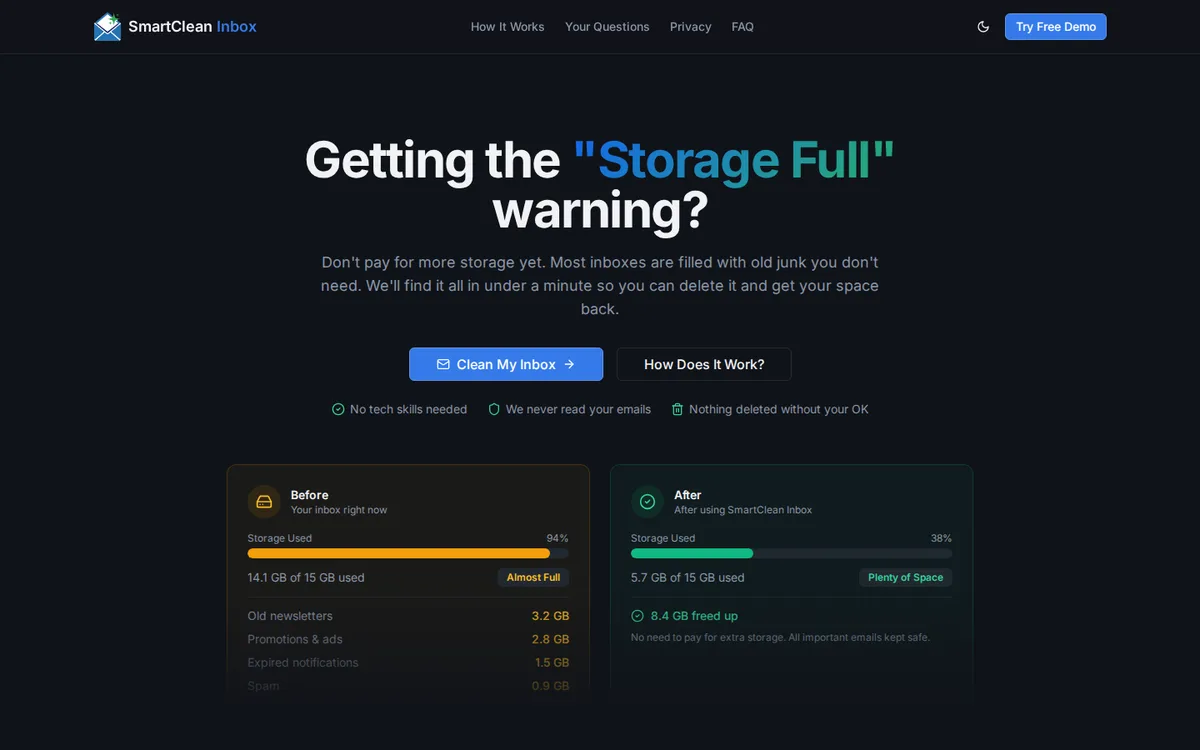1200x750 pixels.
Task: Click the orange Before storage progress bar
Action: coord(408,553)
